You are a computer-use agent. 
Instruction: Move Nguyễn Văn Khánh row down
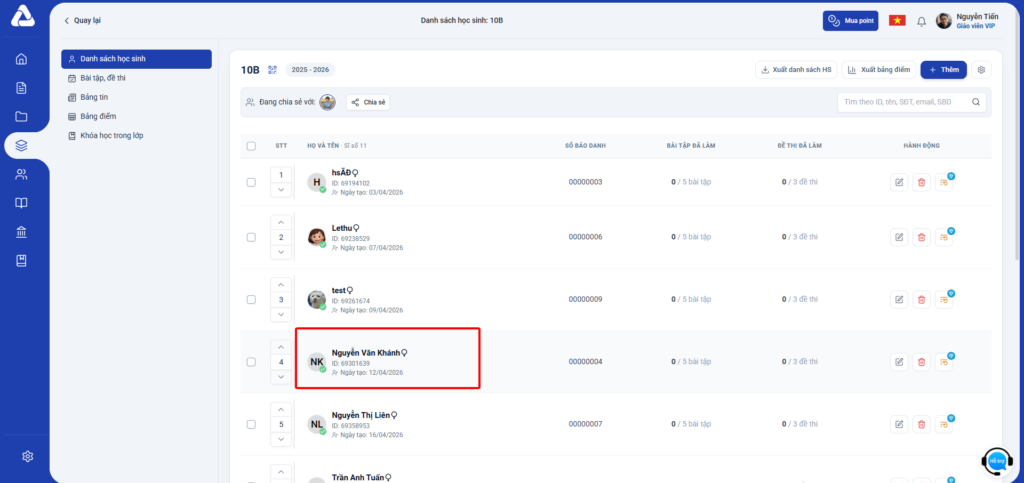[x=281, y=377]
